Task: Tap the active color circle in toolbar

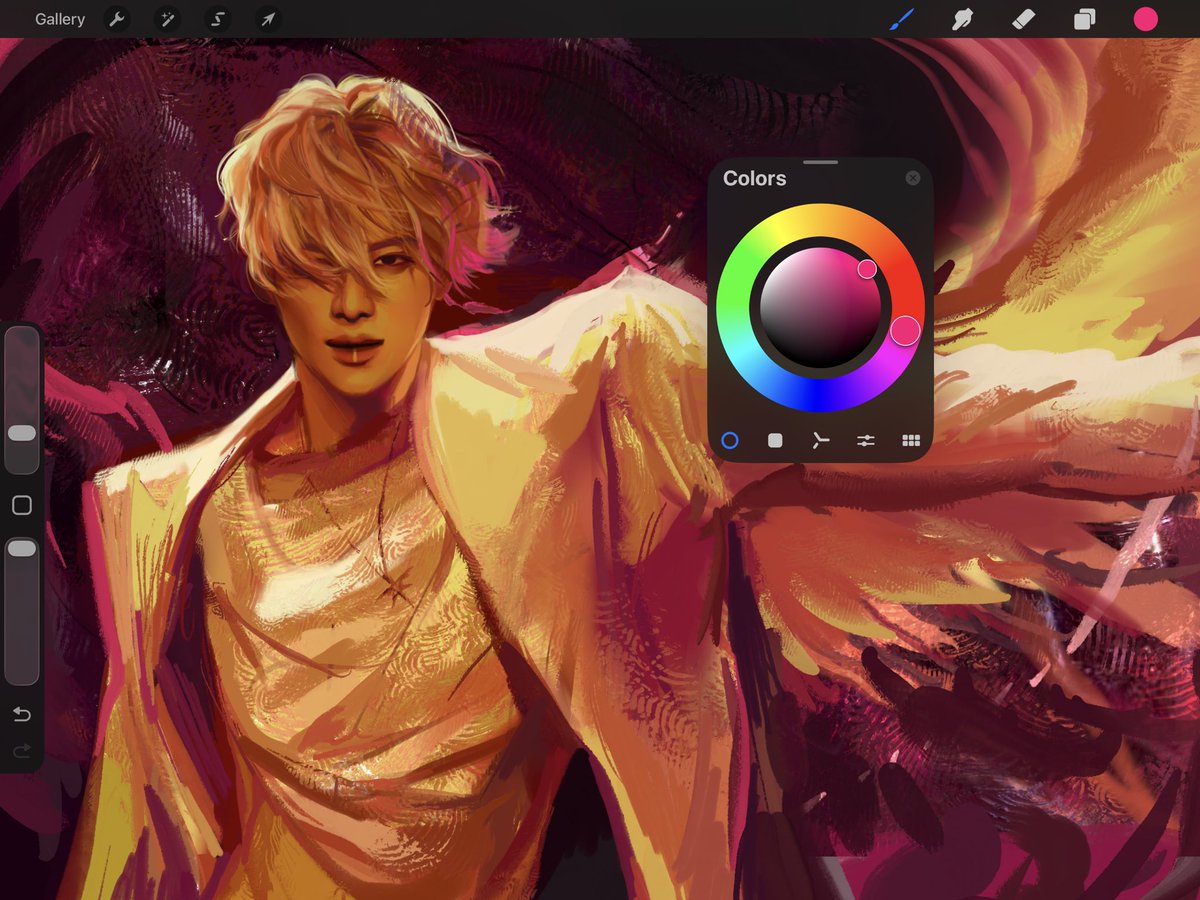Action: 1145,19
